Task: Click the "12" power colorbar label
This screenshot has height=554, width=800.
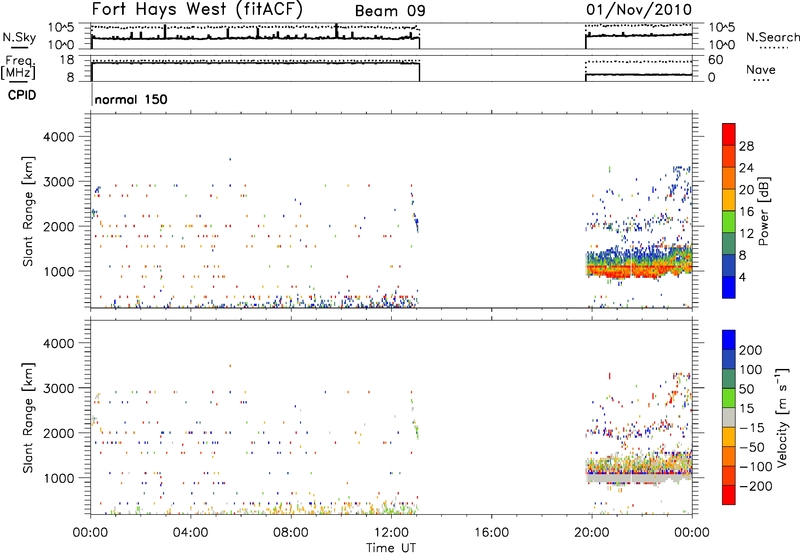Action: pos(746,234)
